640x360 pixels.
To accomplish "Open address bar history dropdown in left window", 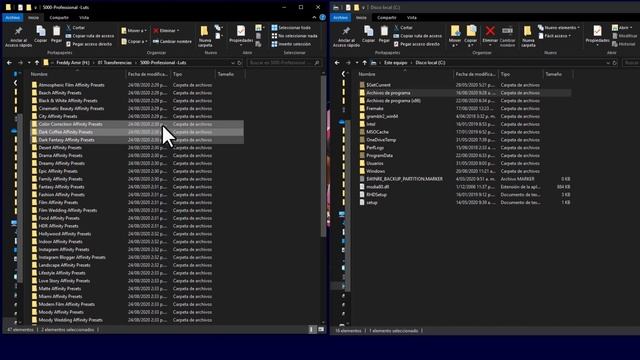I will tap(233, 63).
